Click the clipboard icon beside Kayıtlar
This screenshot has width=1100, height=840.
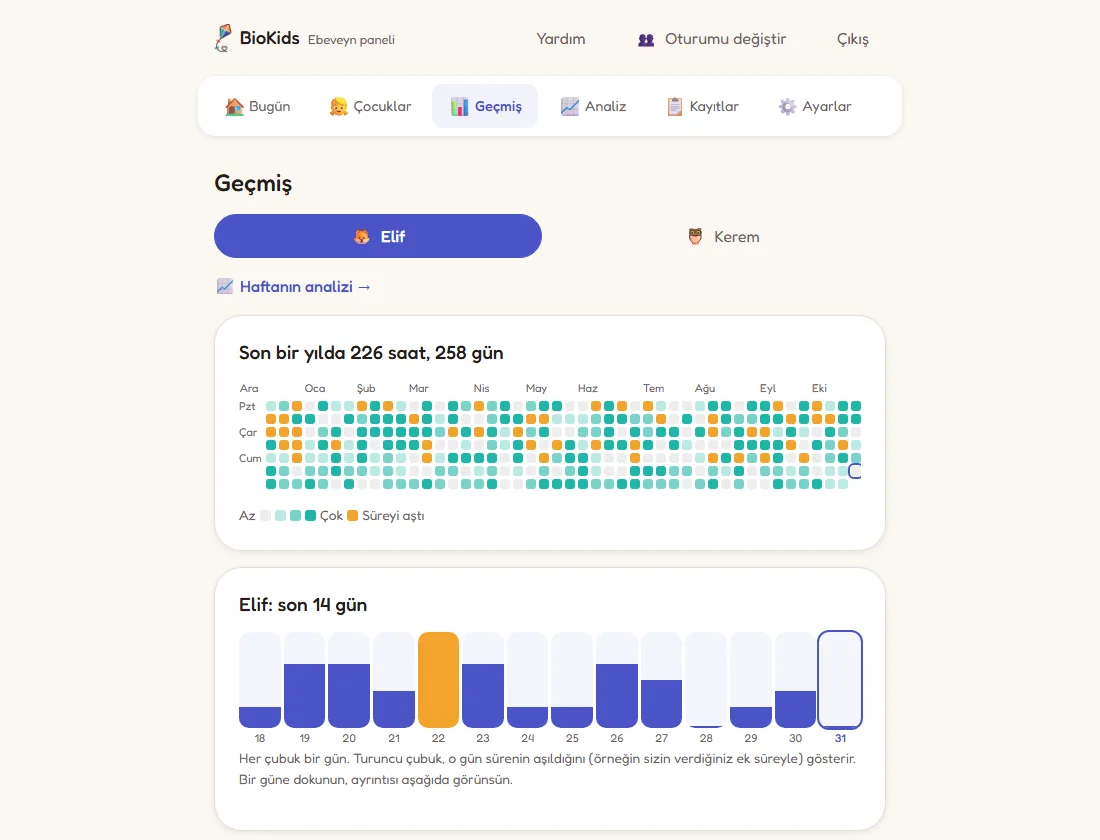[x=675, y=107]
